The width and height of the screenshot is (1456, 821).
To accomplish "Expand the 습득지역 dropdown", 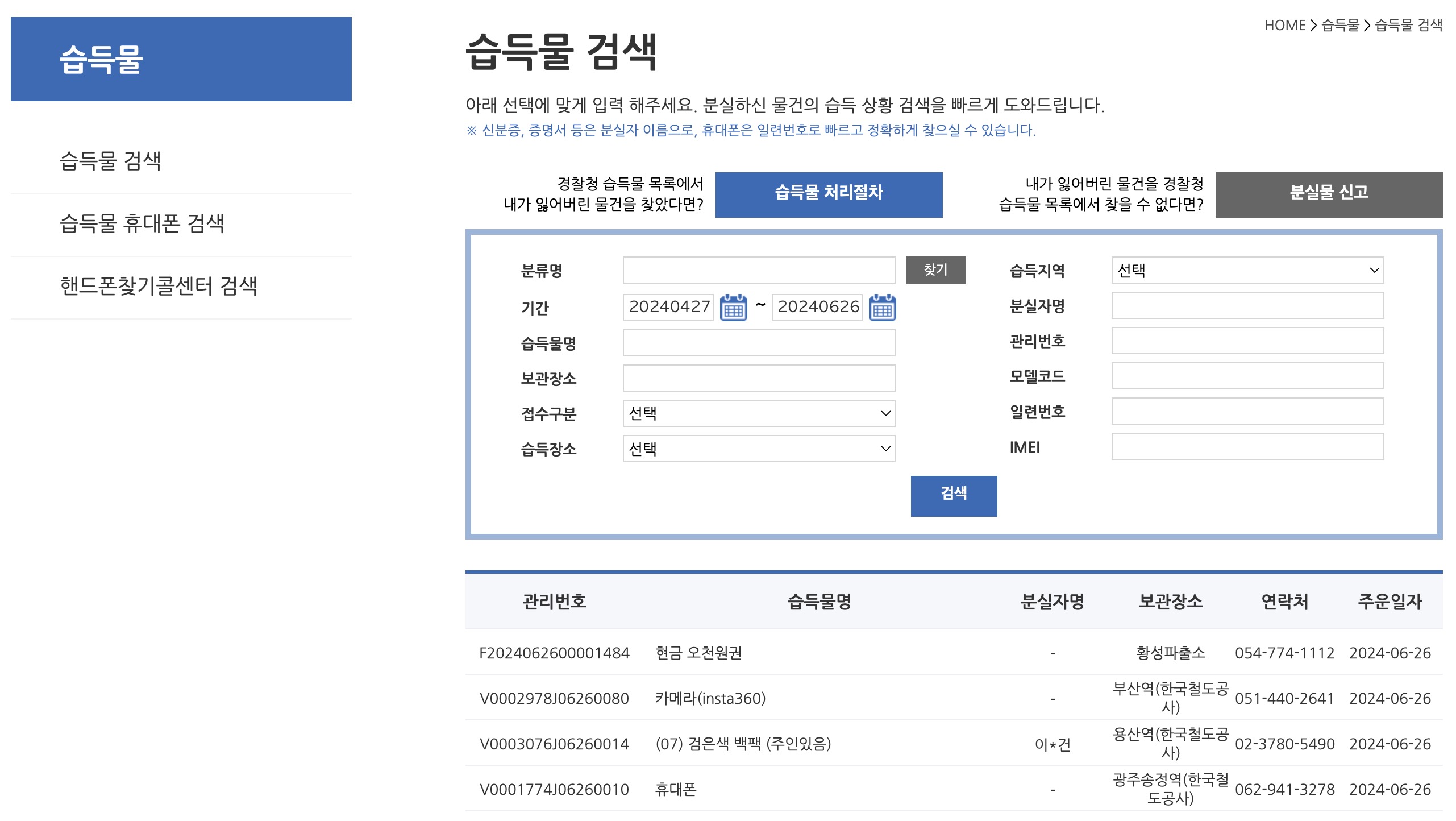I will click(x=1247, y=270).
